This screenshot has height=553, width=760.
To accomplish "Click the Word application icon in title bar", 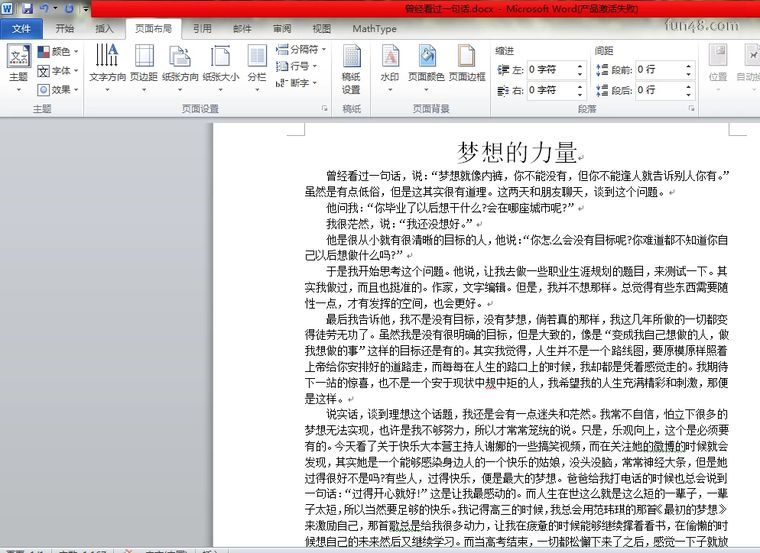I will point(7,8).
